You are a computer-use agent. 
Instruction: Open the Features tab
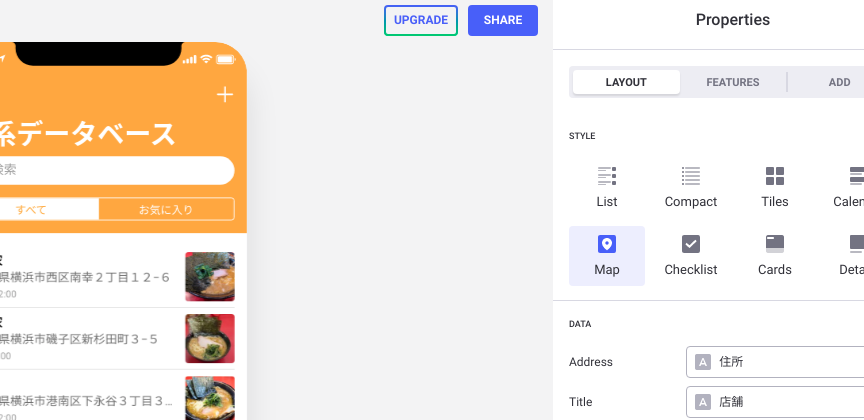click(x=732, y=82)
